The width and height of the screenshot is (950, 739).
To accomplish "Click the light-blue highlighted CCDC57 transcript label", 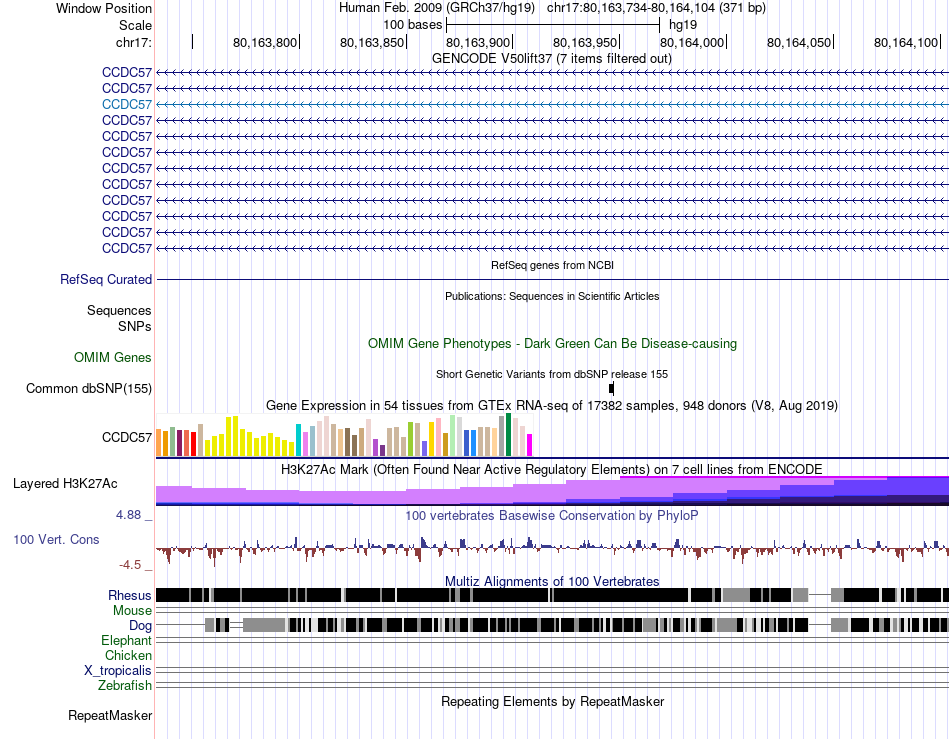I will (x=127, y=104).
